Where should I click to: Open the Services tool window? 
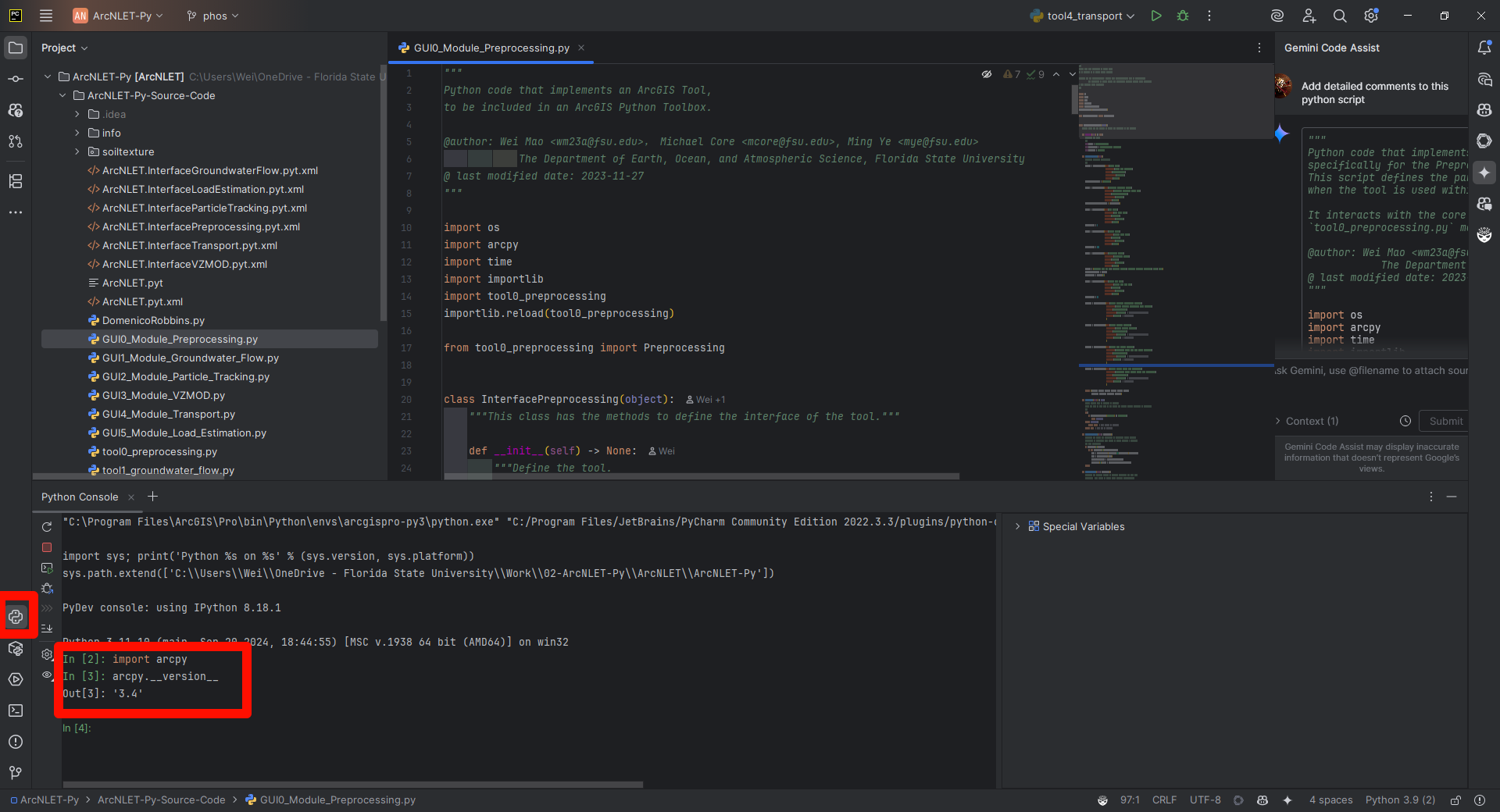[x=16, y=679]
